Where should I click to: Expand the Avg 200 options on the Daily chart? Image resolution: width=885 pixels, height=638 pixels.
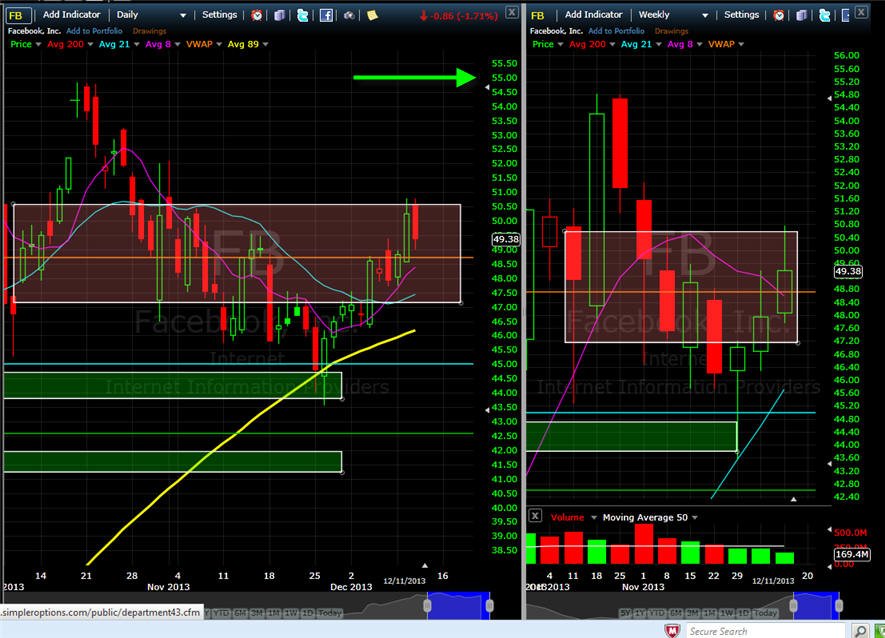[90, 44]
